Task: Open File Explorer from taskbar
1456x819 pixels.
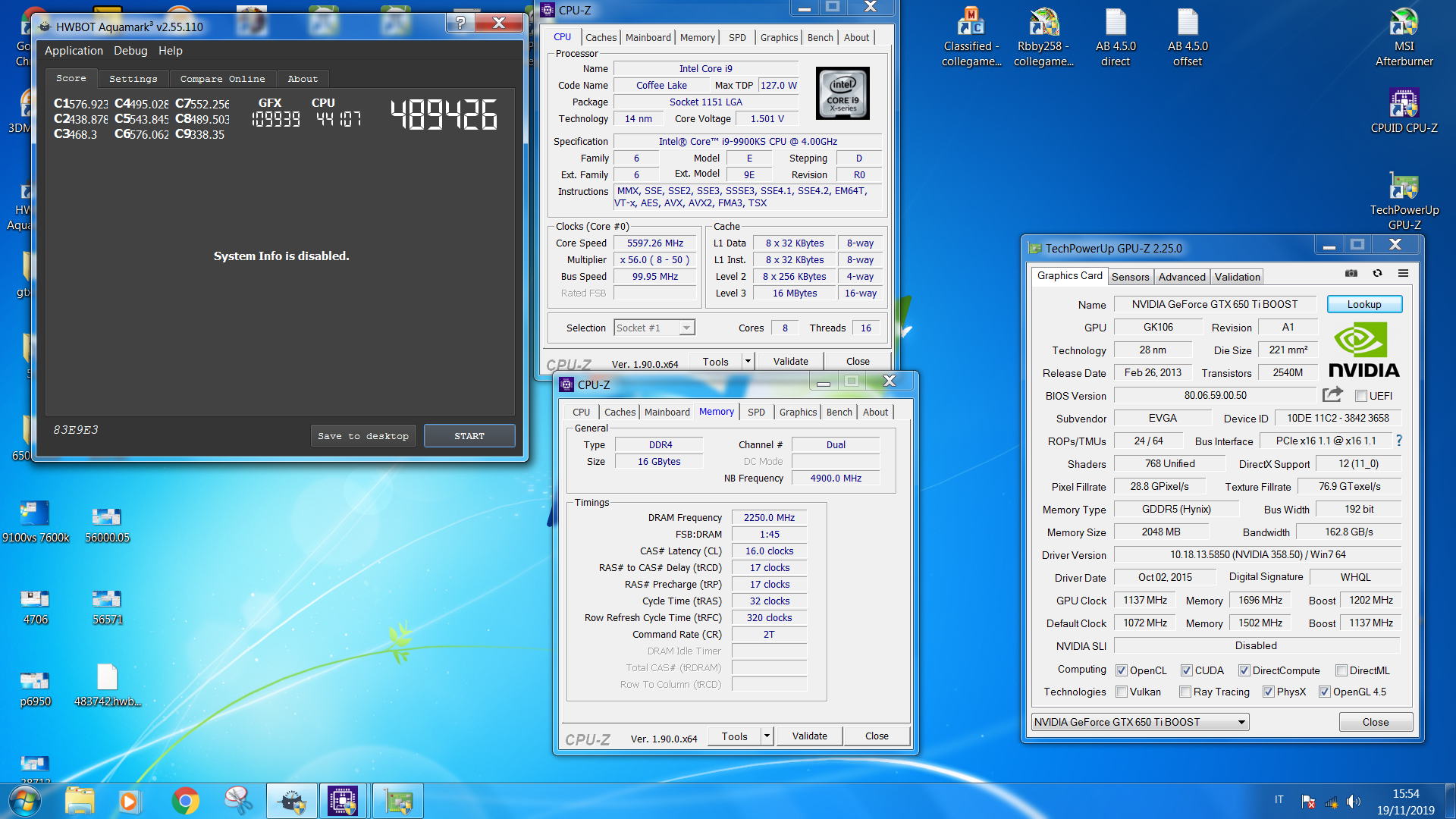Action: coord(80,801)
